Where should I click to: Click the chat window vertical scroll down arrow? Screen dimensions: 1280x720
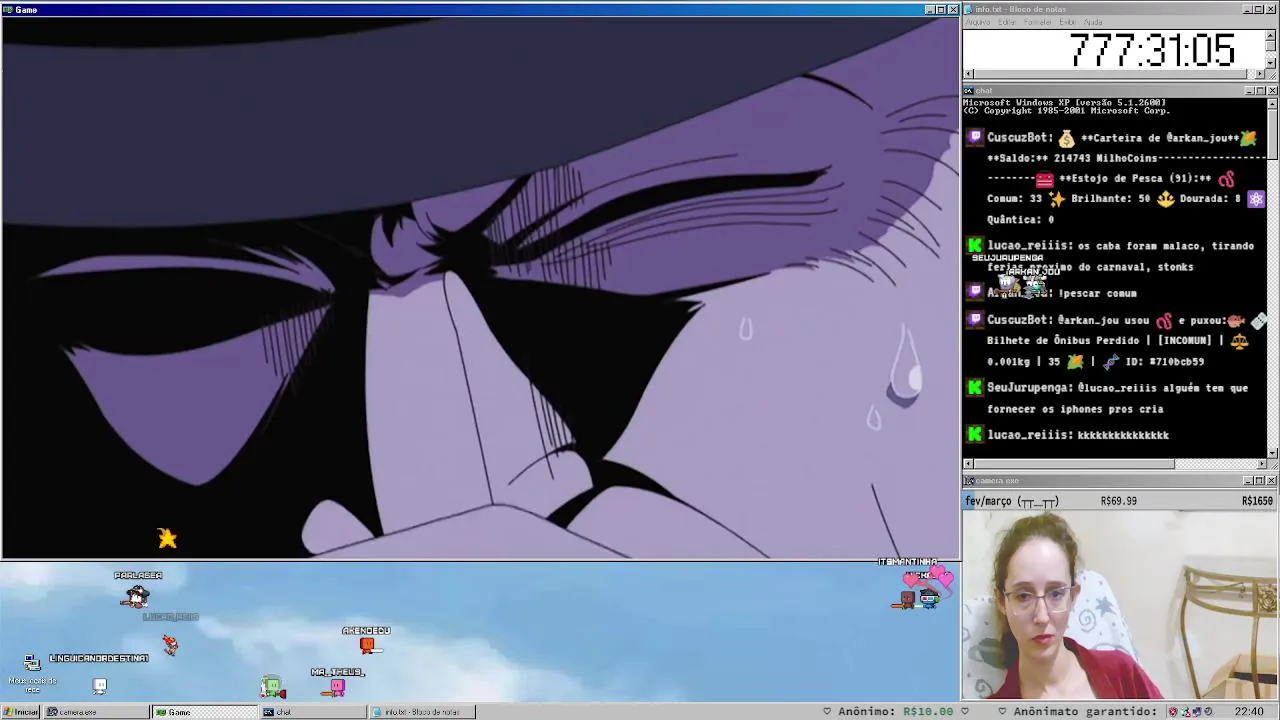[x=1272, y=453]
